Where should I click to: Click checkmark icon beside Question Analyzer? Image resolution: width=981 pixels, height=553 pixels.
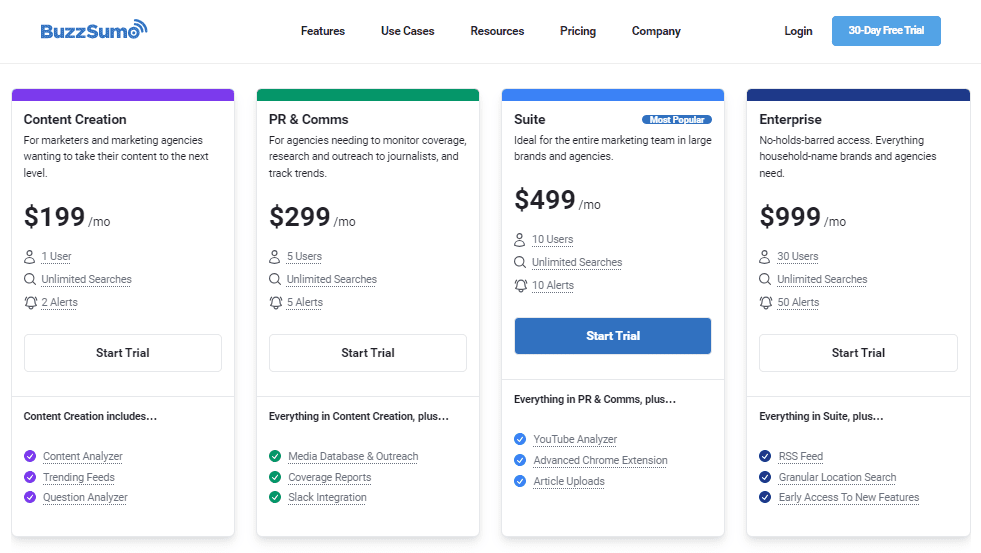click(x=30, y=497)
